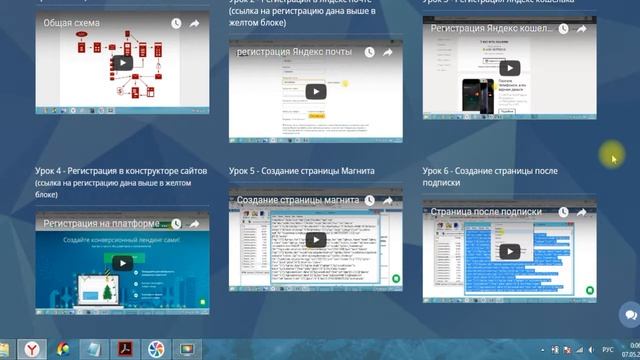This screenshot has width=640, height=360.
Task: Open the 'Общая схема' video title link
Action: click(71, 23)
